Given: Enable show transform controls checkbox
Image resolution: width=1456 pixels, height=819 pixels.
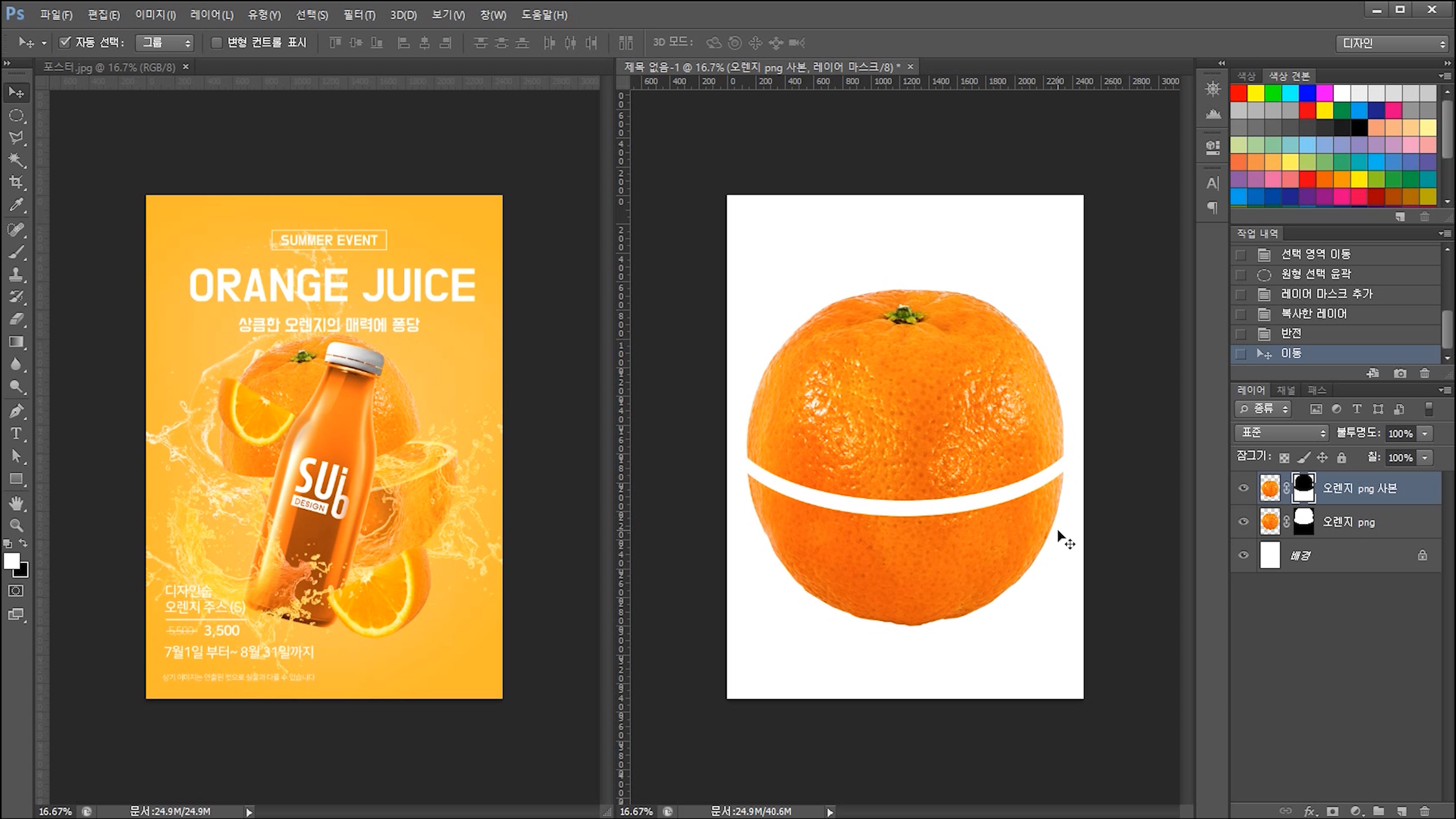Looking at the screenshot, I should (x=216, y=42).
